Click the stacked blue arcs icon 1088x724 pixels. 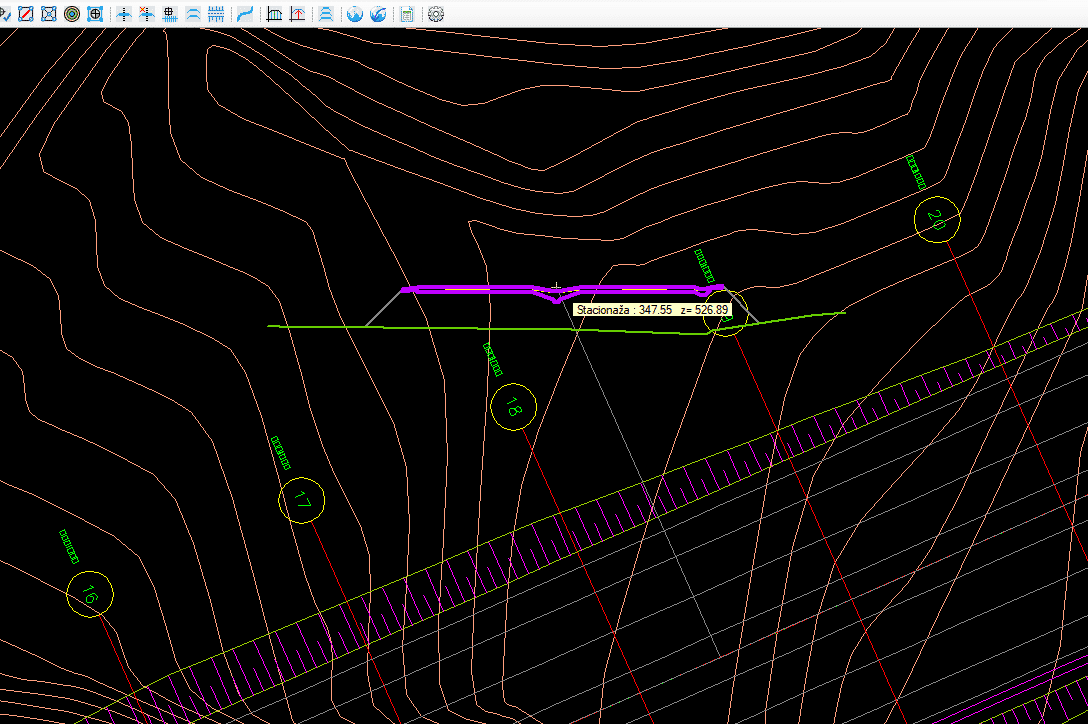click(x=326, y=14)
